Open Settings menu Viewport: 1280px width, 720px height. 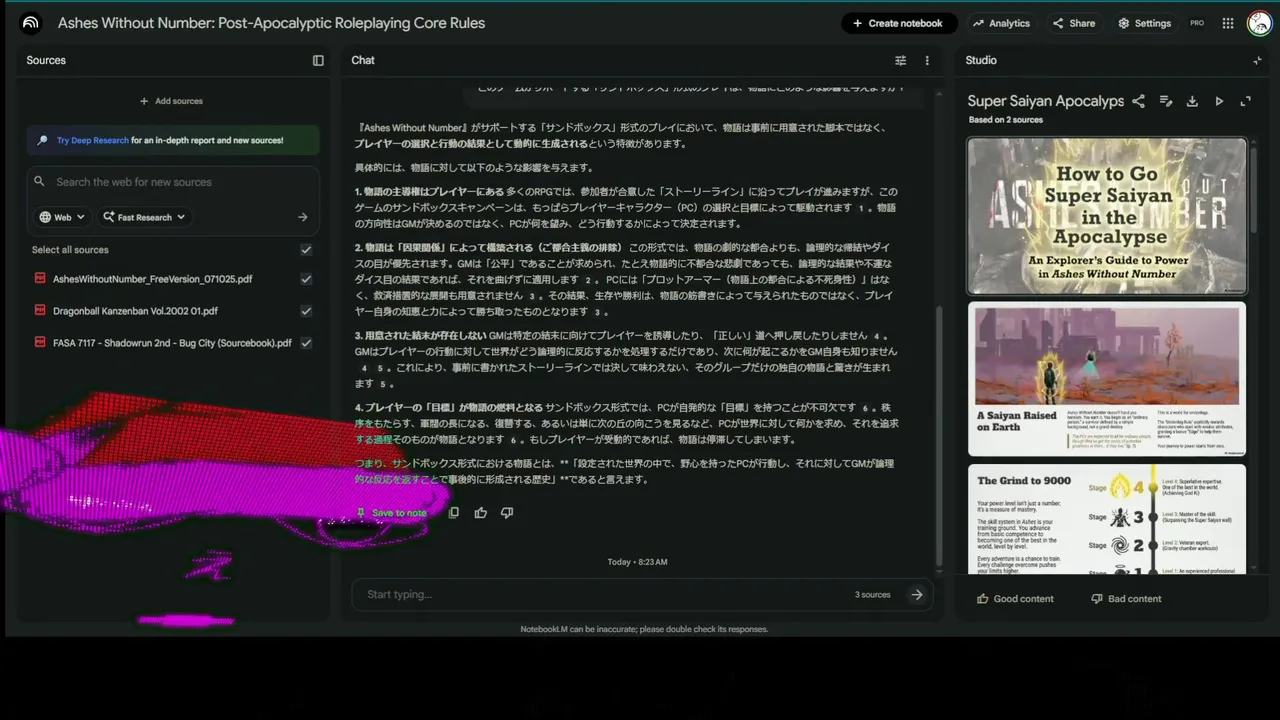pos(1144,23)
